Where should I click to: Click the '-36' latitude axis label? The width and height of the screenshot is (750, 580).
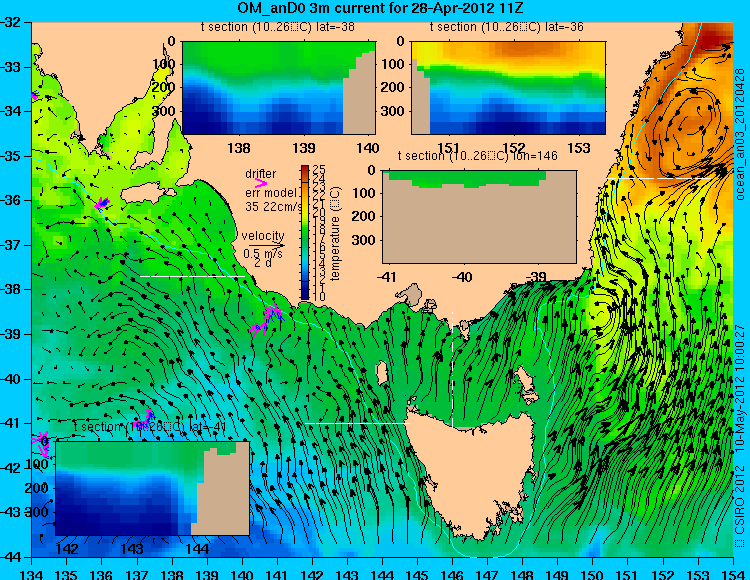point(11,200)
